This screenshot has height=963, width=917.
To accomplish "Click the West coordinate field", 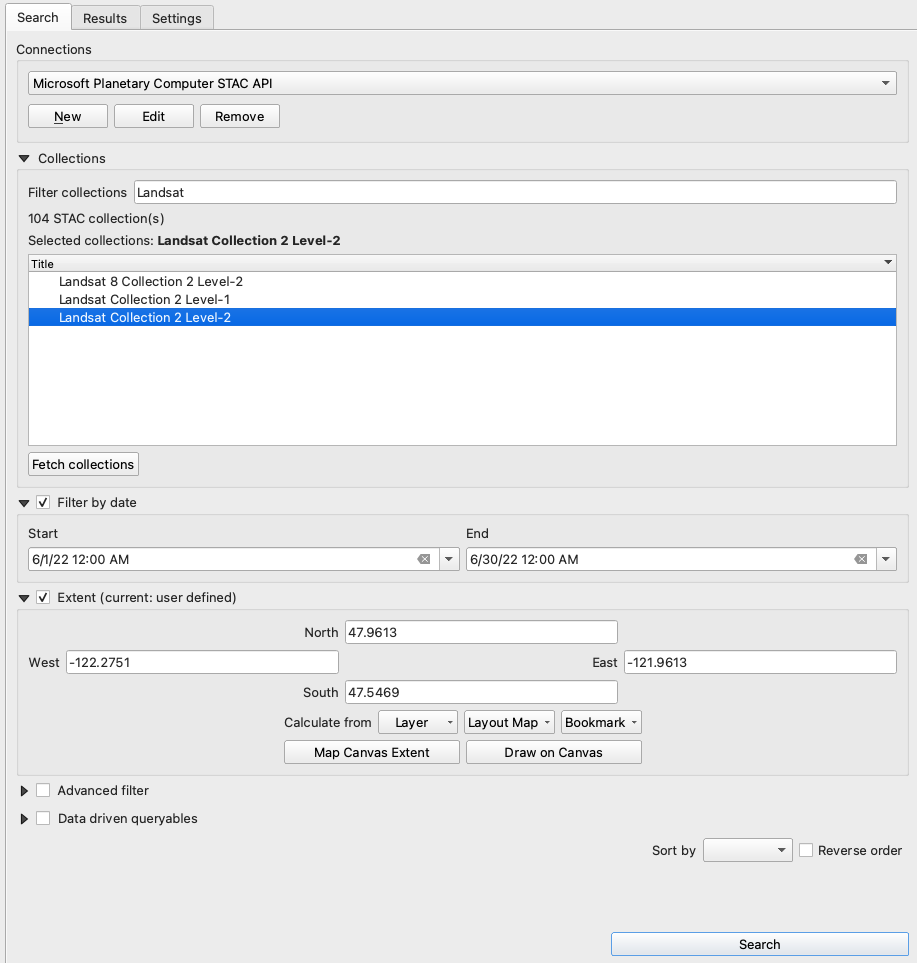I will click(202, 662).
